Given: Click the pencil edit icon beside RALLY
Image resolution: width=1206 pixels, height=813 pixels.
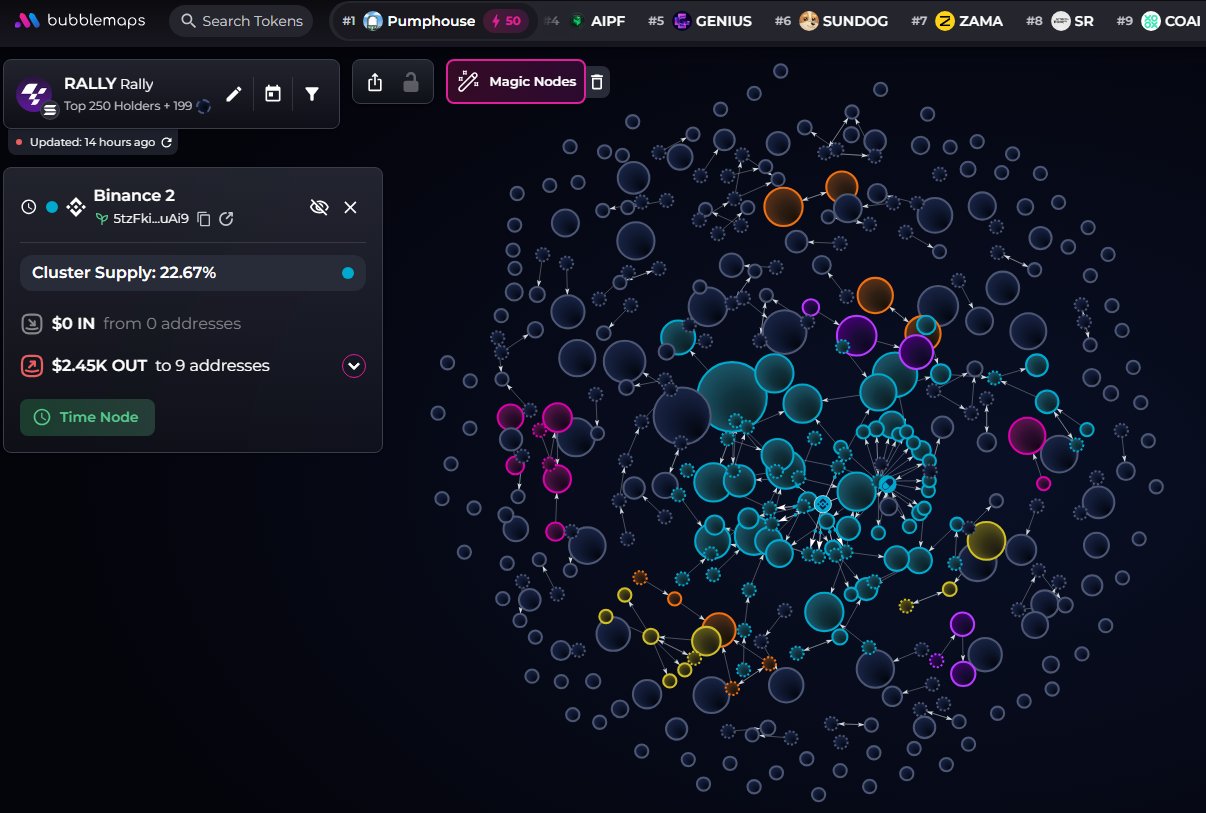Looking at the screenshot, I should [x=233, y=94].
